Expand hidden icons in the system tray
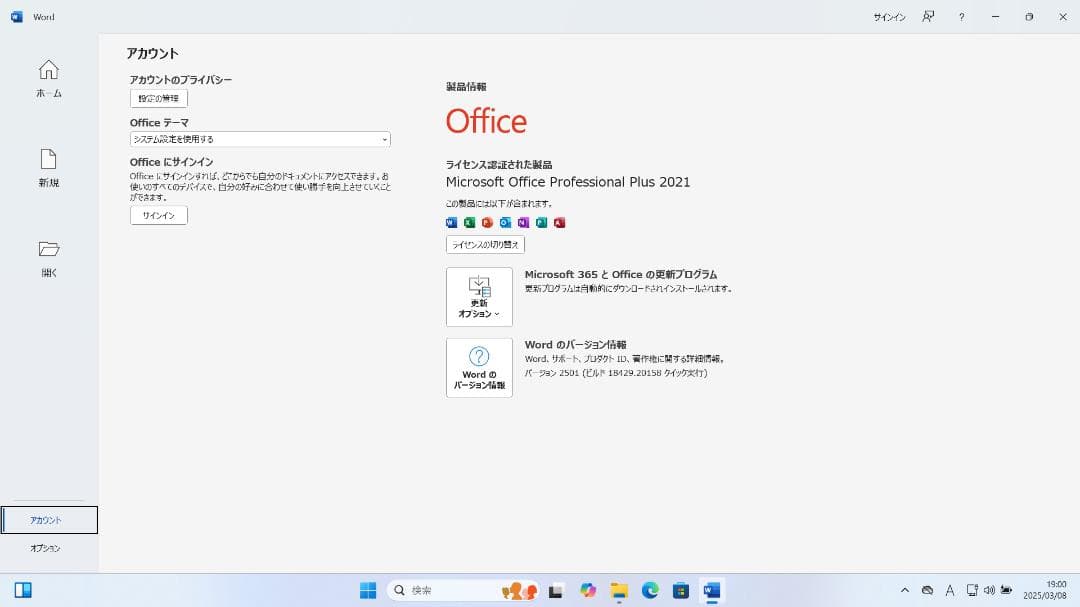This screenshot has width=1080, height=607. tap(903, 590)
